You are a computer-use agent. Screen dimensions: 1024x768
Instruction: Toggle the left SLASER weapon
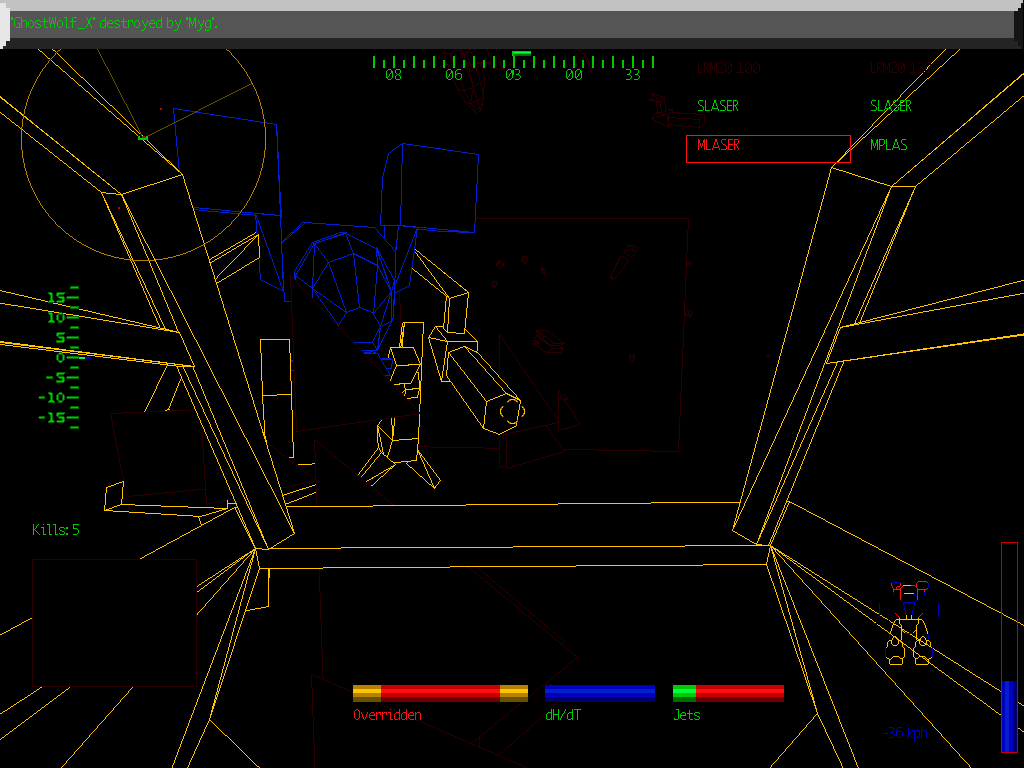718,106
